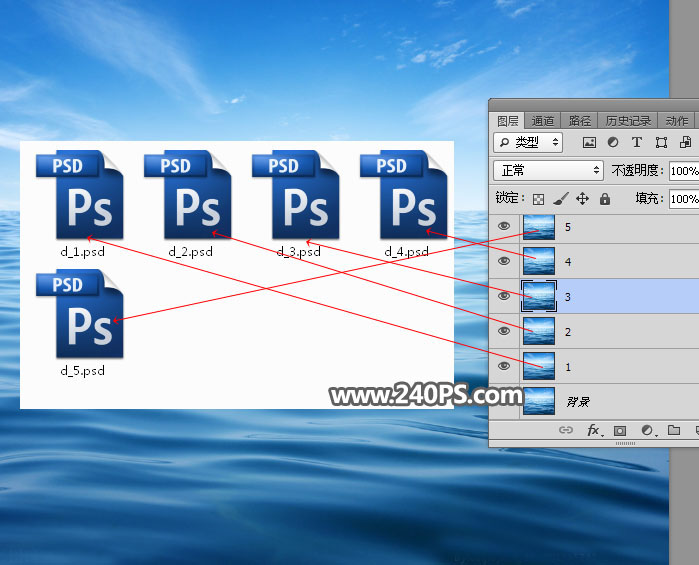
Task: Switch to the 通道 tab
Action: coord(542,121)
